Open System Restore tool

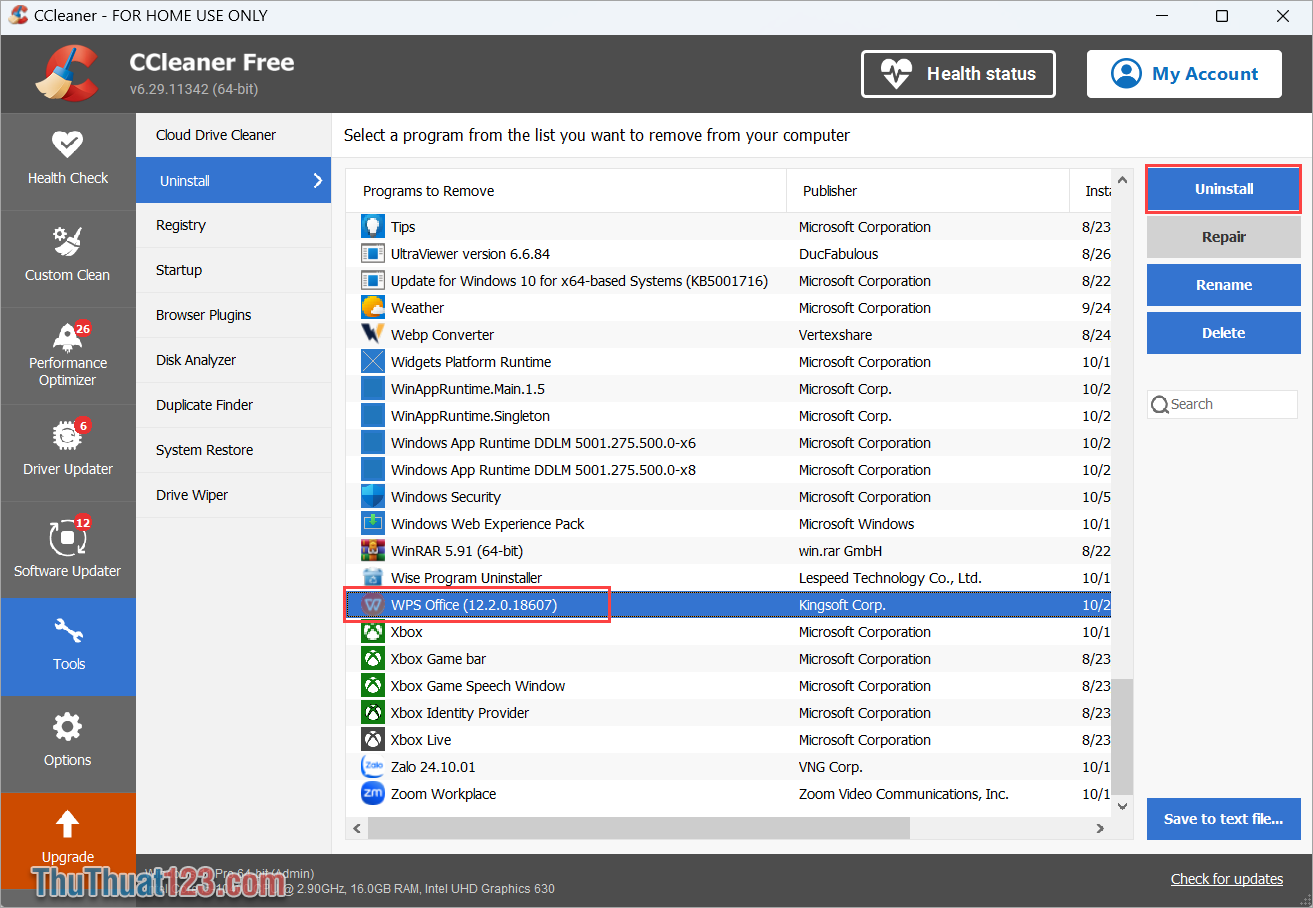pos(233,450)
